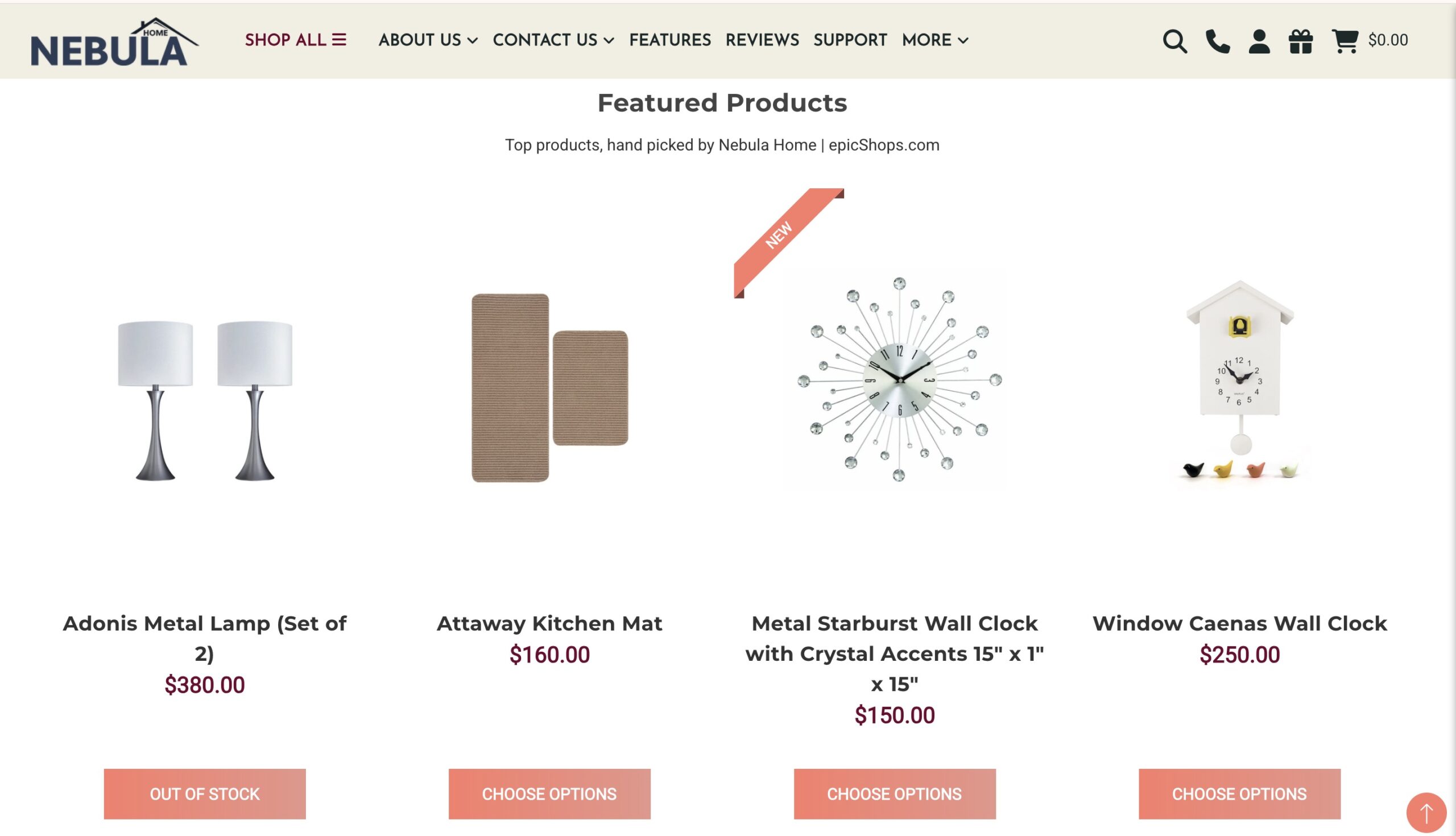Open the user account icon

click(x=1259, y=42)
